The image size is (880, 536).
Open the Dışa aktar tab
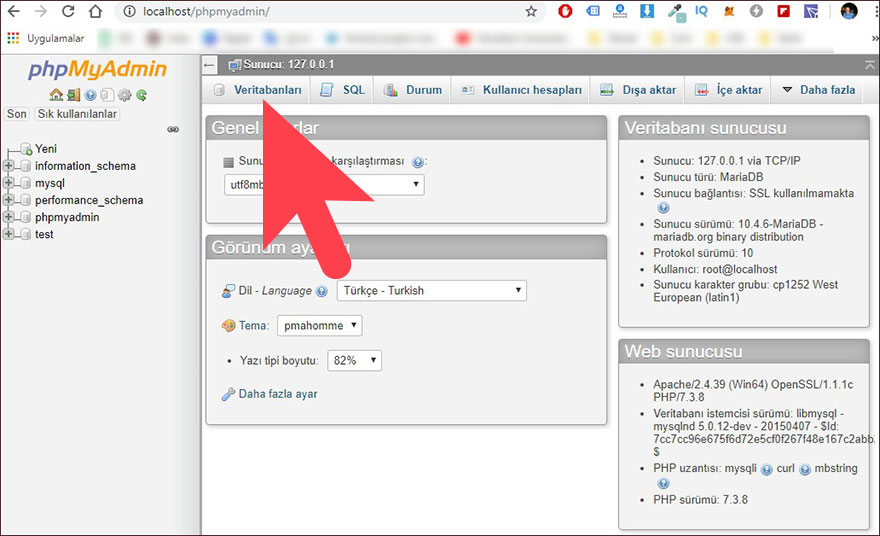(638, 90)
